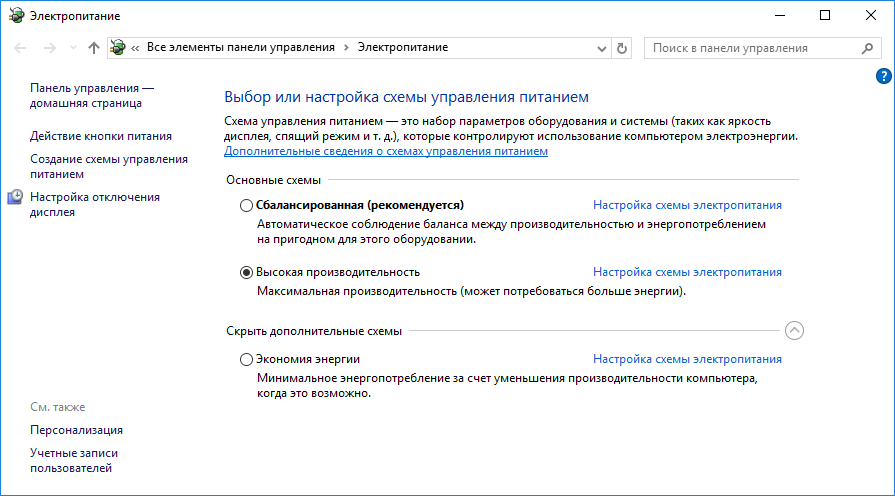Open Дополнительные сведения о схемах управления питанием
The height and width of the screenshot is (496, 895).
[x=386, y=151]
